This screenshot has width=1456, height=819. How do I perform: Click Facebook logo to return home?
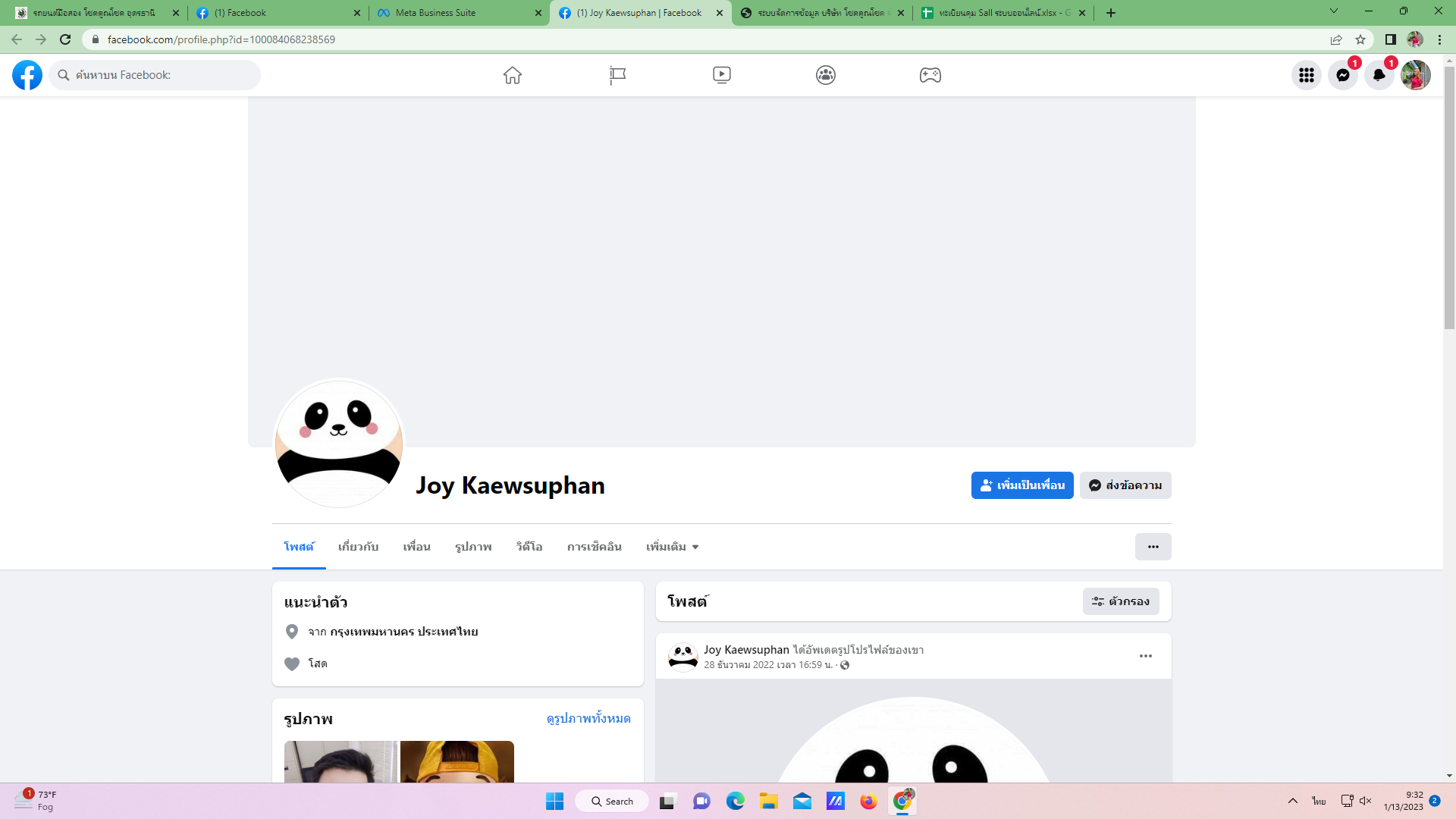pos(27,75)
